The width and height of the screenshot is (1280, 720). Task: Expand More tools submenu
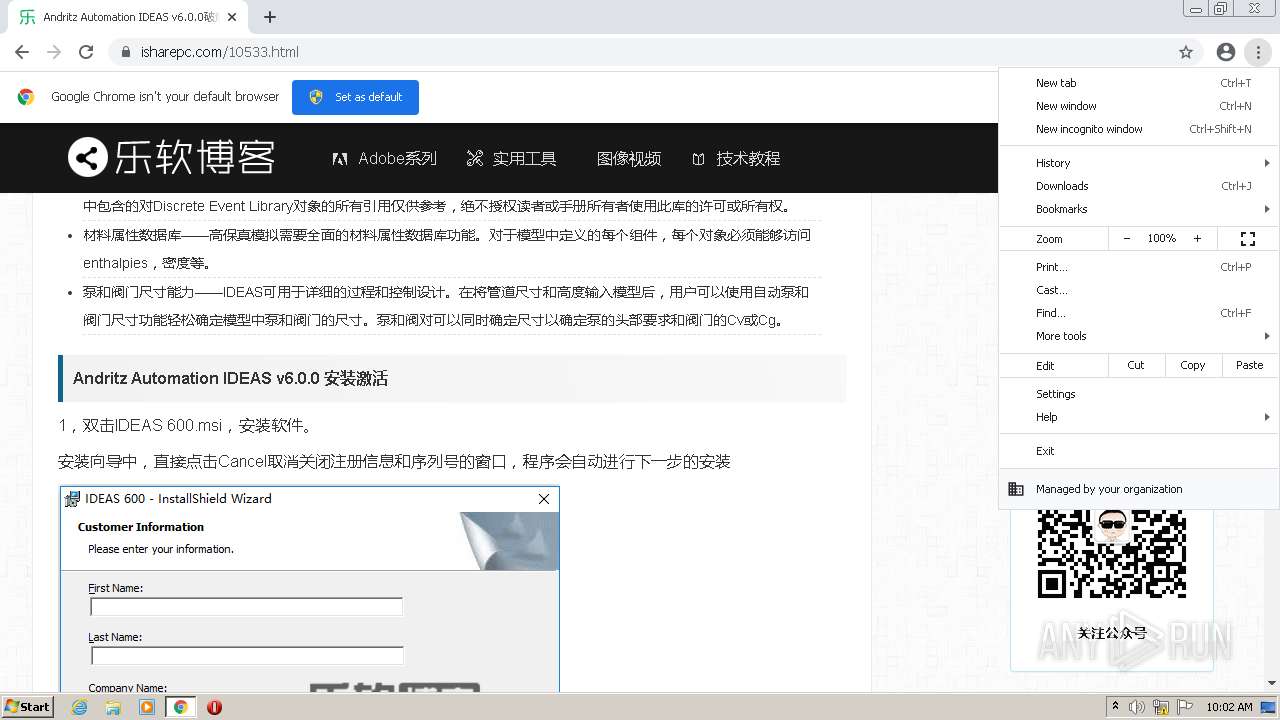(x=1139, y=336)
